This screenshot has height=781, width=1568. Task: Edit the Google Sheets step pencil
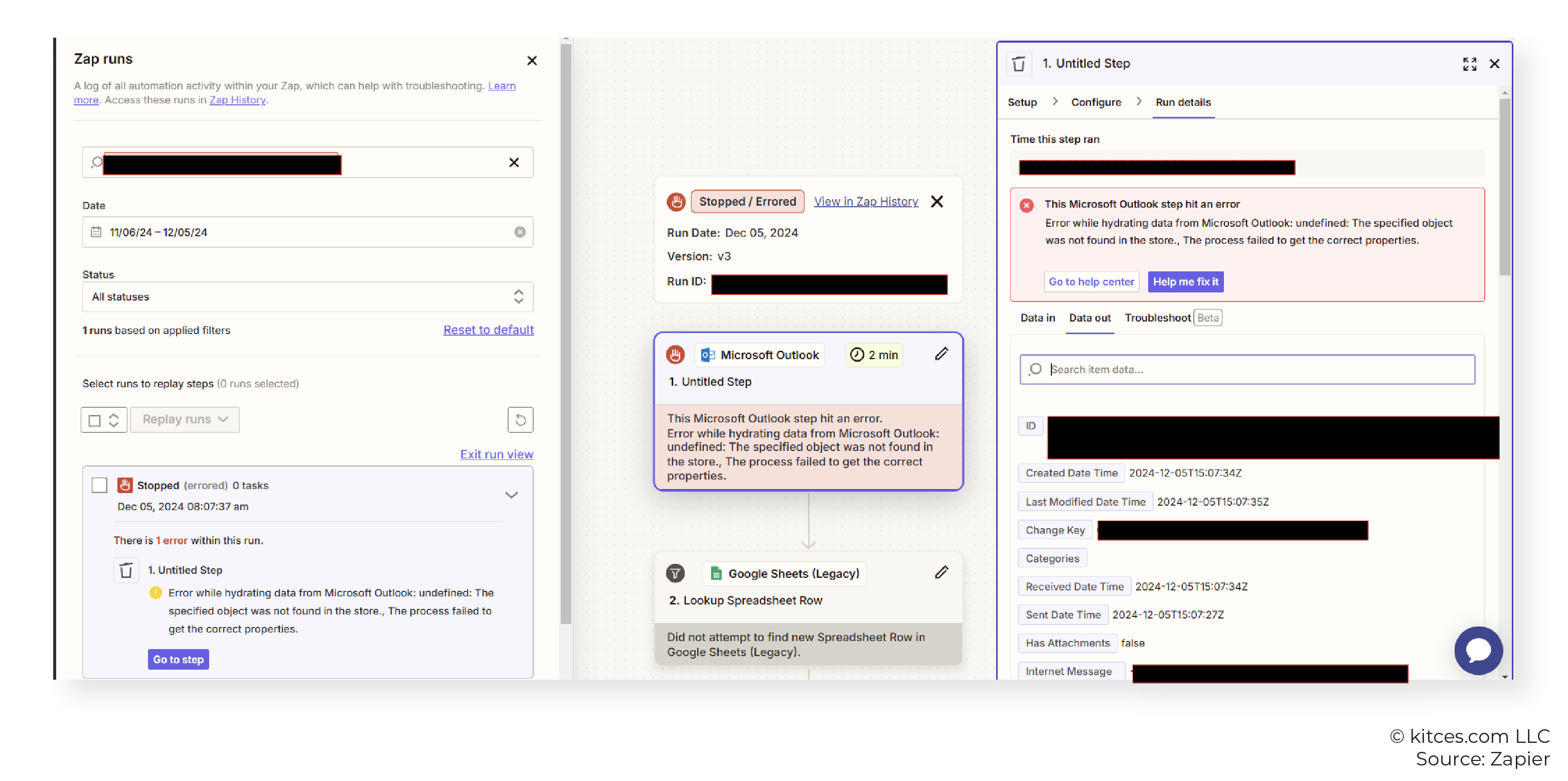click(941, 572)
